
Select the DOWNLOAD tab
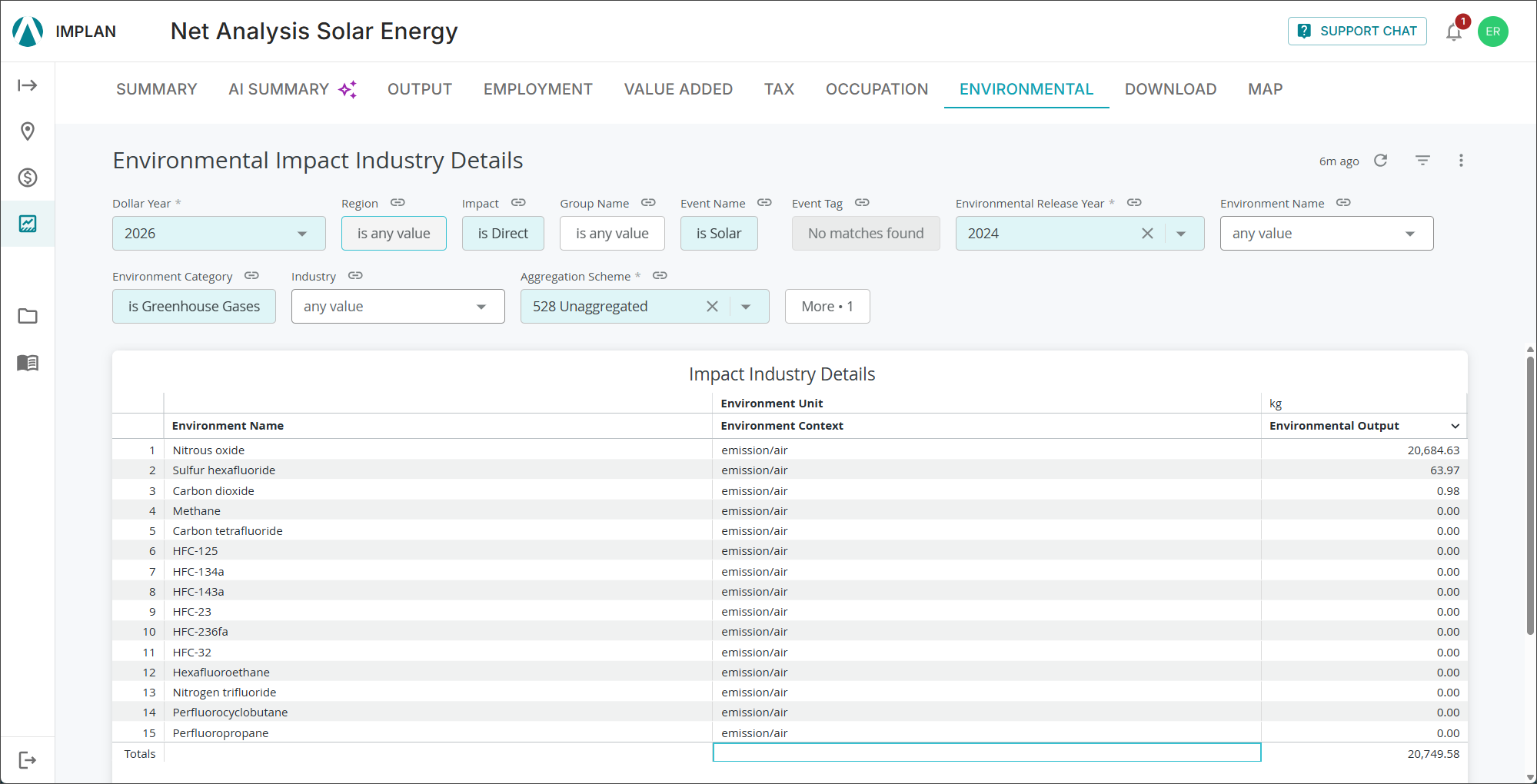click(x=1170, y=89)
